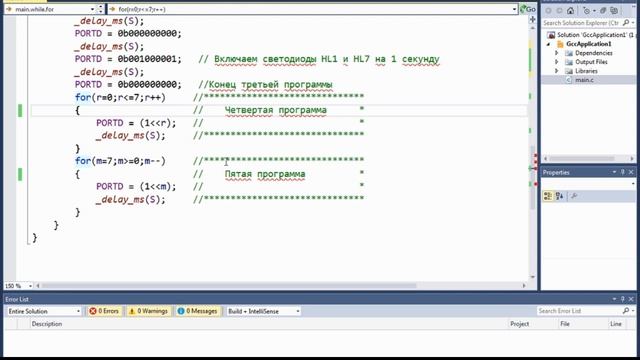Toggle the 0 Messages filter
Viewport: 640px width, 360px height.
click(198, 311)
